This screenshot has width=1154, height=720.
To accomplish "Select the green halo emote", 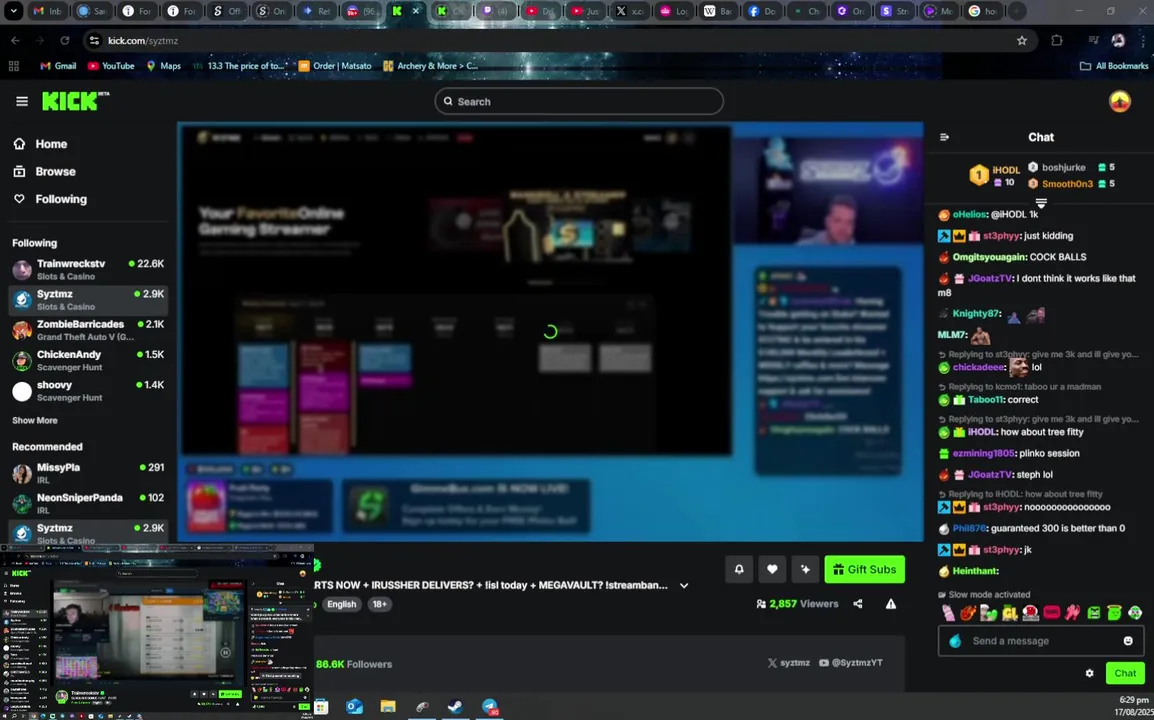I will click(1114, 613).
